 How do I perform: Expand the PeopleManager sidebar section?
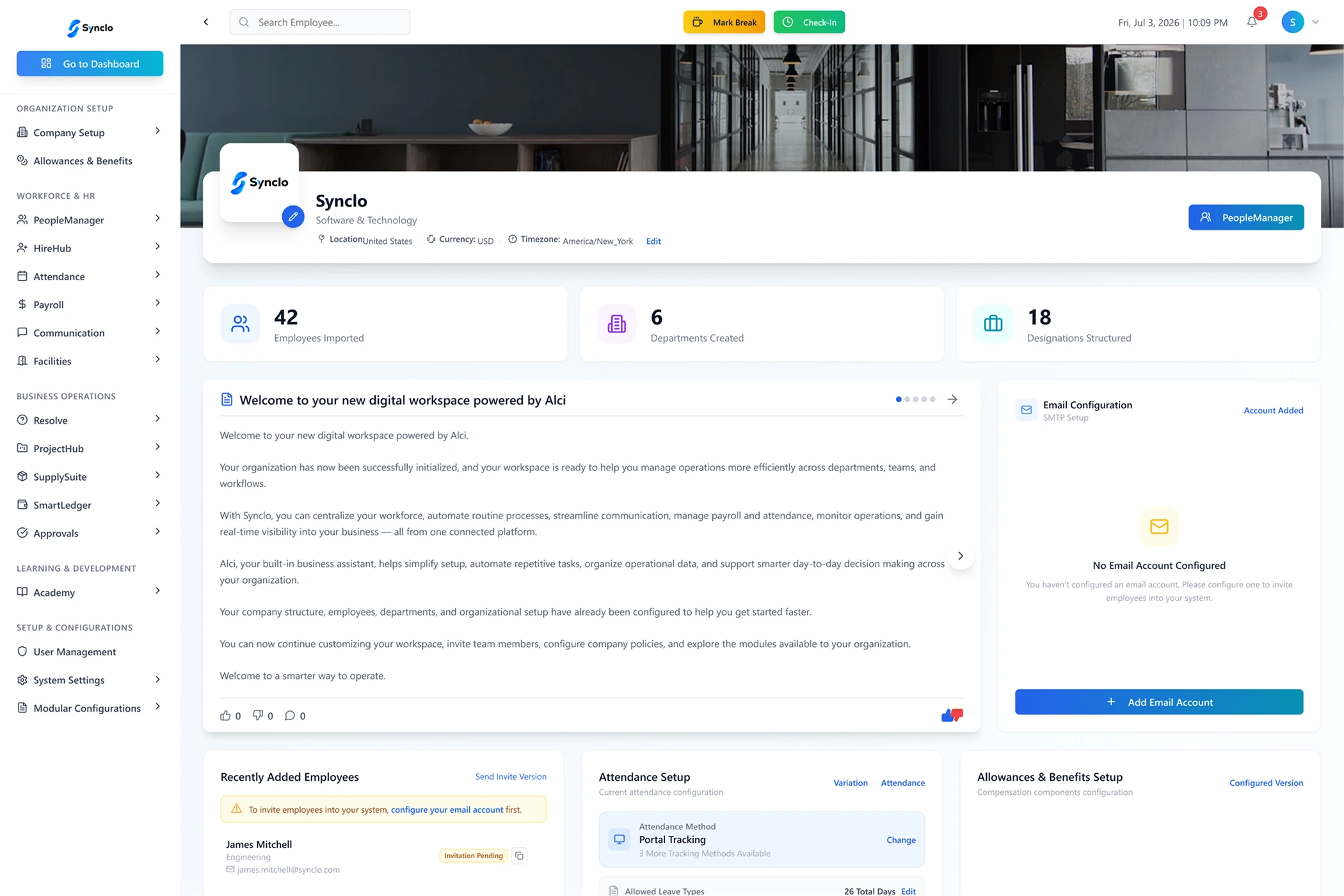[x=90, y=220]
